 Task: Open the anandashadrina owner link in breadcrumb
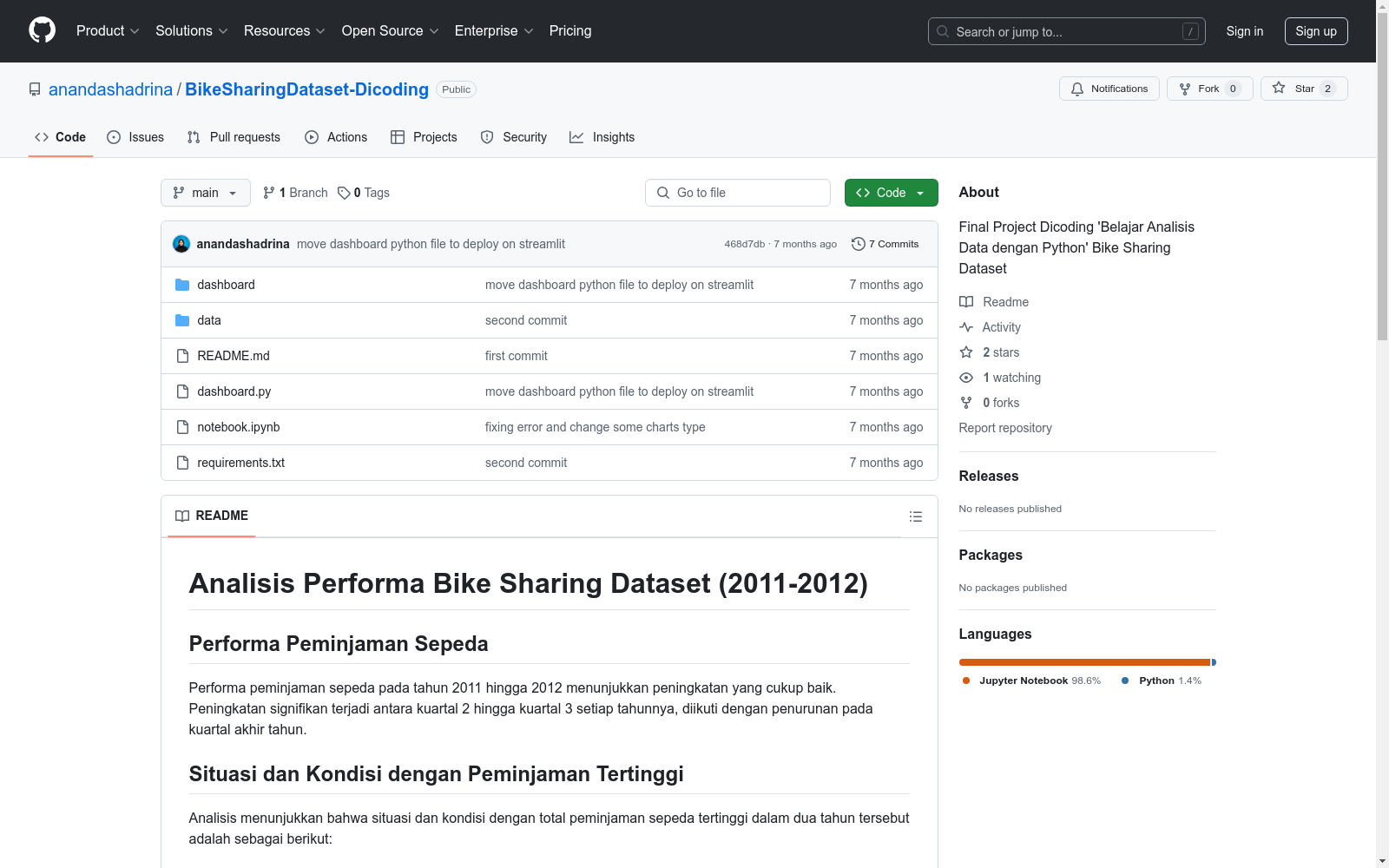(110, 89)
